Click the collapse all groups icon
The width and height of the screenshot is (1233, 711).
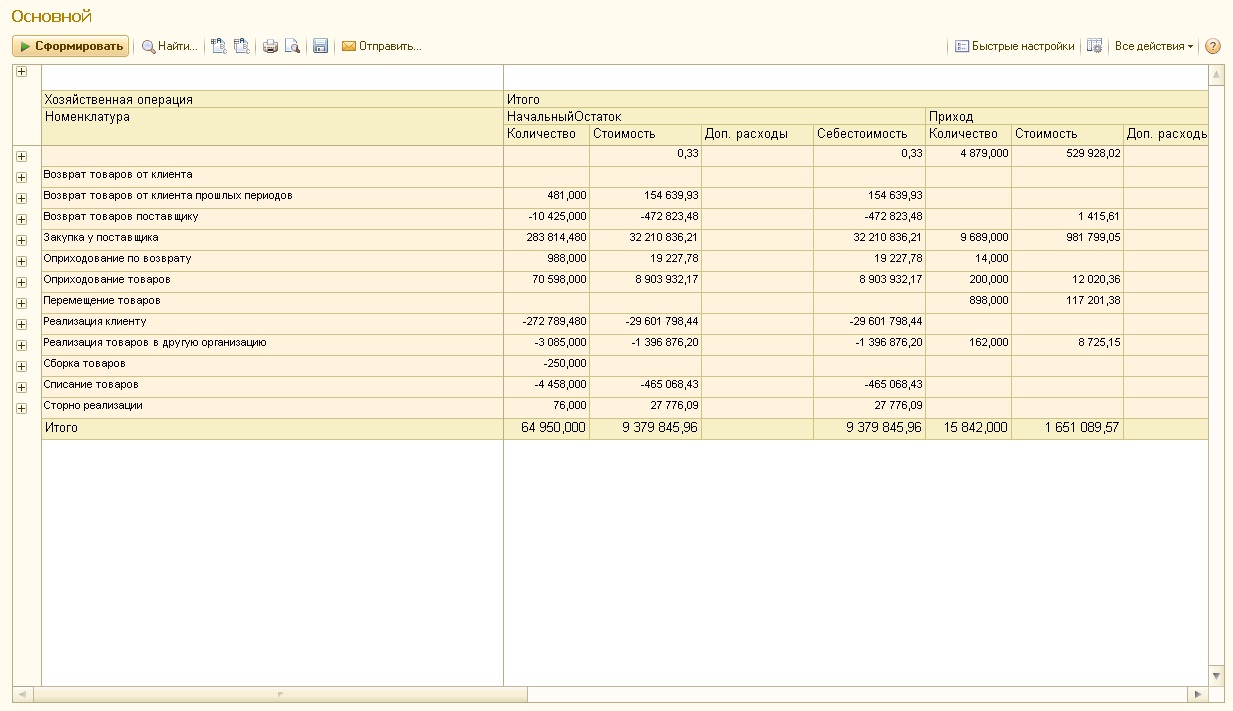(x=241, y=46)
